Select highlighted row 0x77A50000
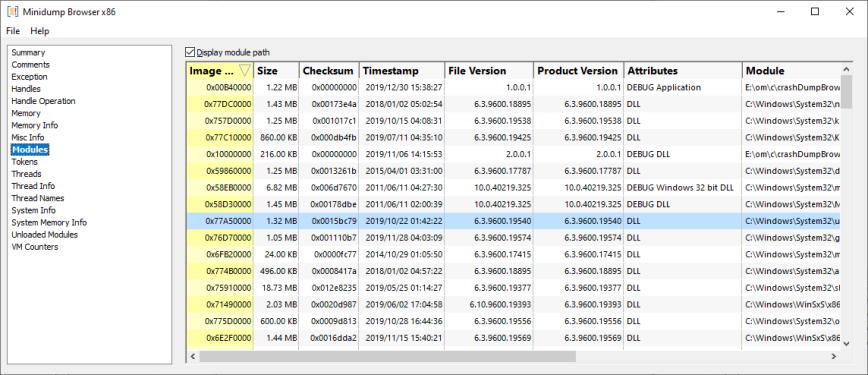This screenshot has height=375, width=868. pos(514,221)
